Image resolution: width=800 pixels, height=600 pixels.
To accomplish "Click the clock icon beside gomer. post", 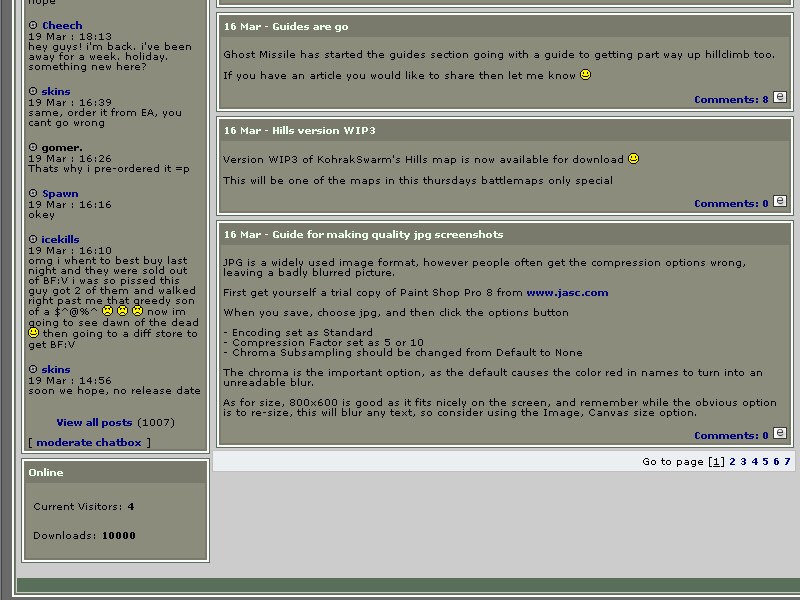I will [33, 147].
